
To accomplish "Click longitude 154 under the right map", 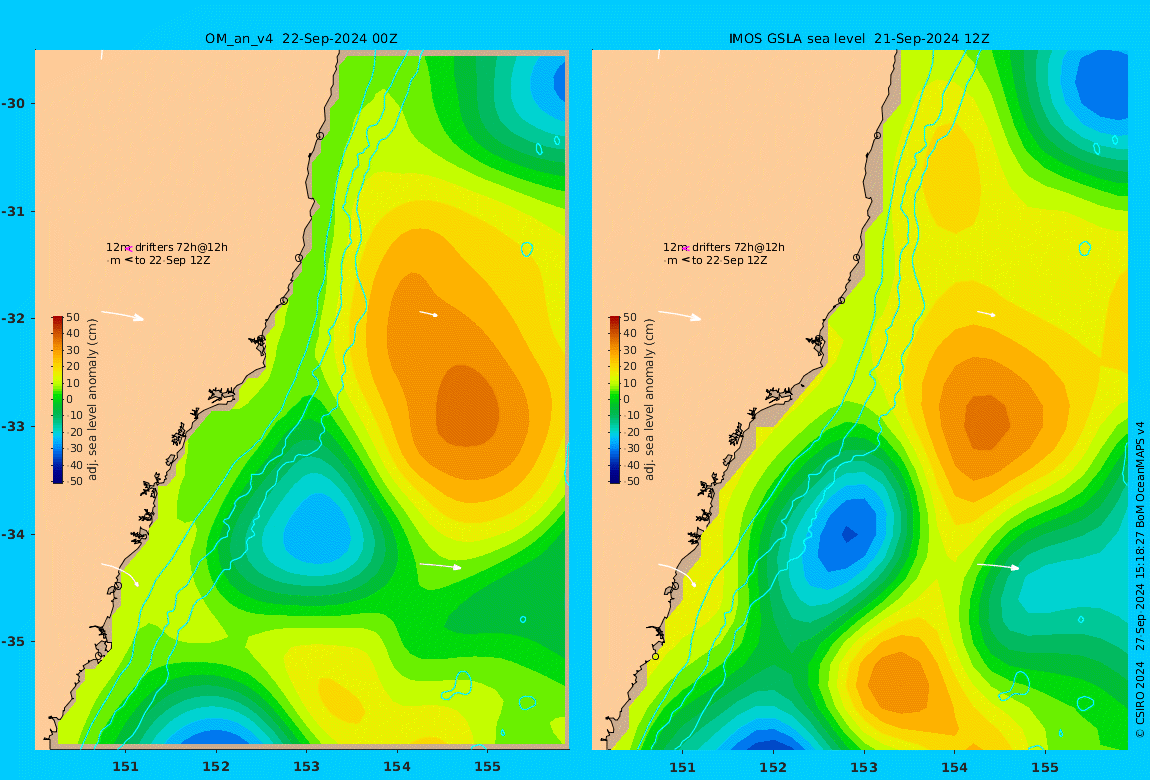I will tap(954, 767).
